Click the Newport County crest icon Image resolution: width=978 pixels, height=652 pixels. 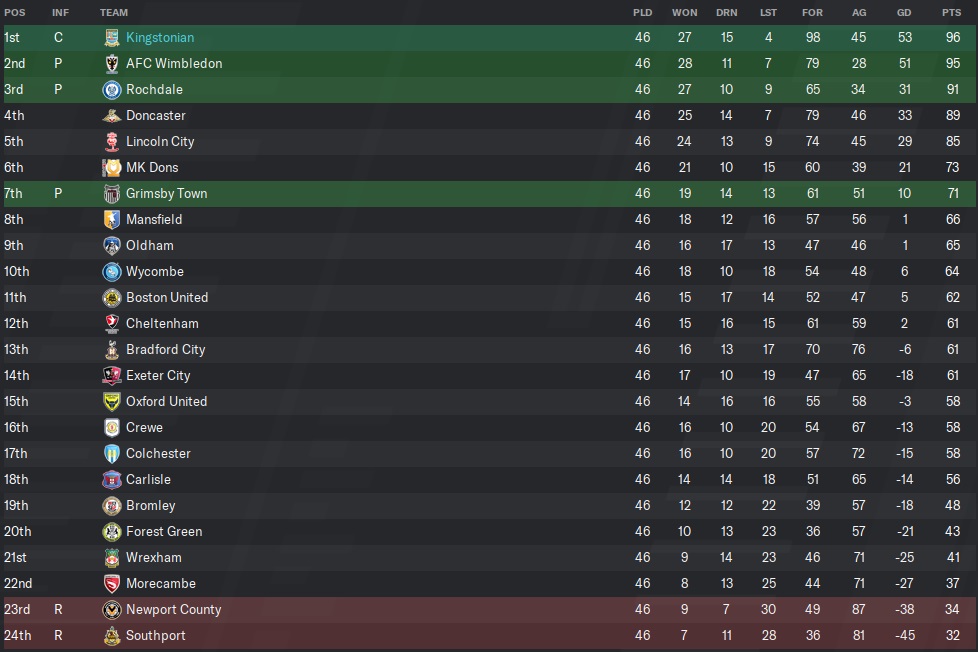tap(112, 610)
